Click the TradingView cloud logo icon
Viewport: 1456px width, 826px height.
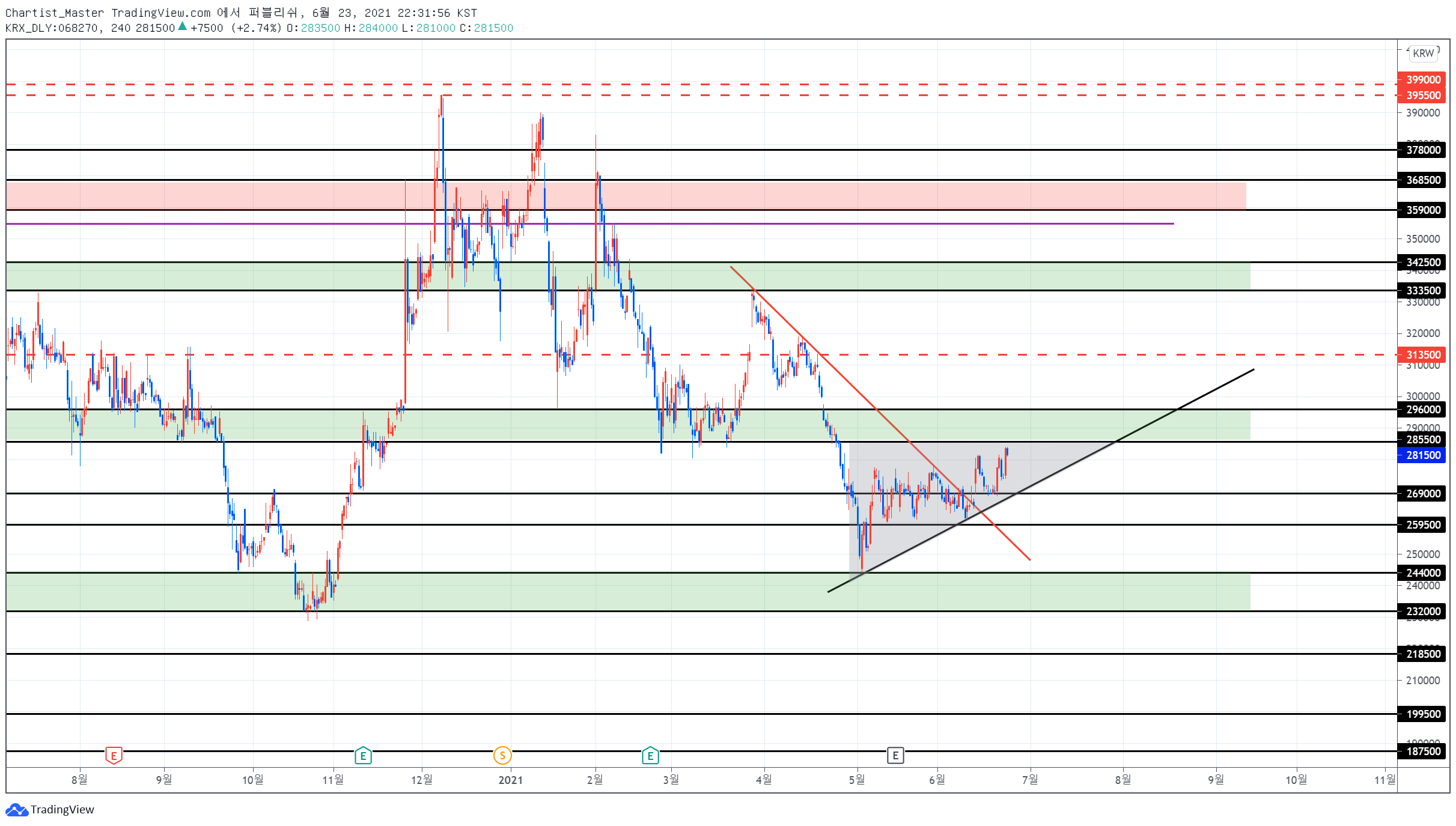point(16,810)
